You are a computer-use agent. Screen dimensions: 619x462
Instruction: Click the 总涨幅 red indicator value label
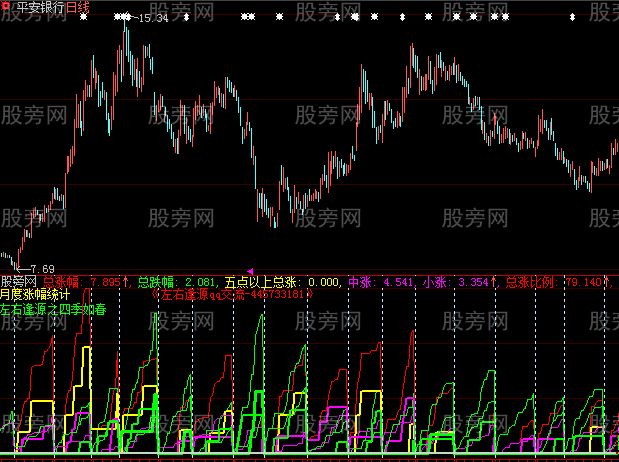click(x=84, y=282)
